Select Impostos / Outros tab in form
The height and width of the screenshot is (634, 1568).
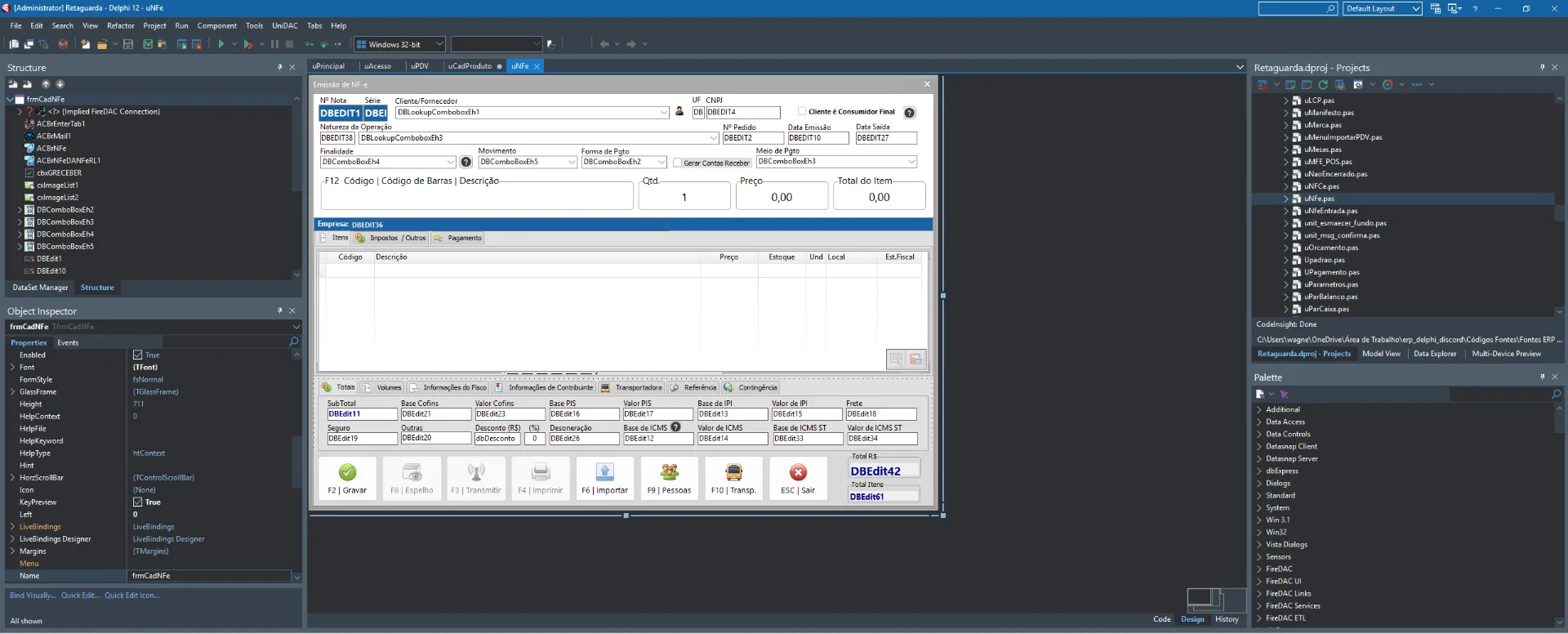(x=391, y=238)
